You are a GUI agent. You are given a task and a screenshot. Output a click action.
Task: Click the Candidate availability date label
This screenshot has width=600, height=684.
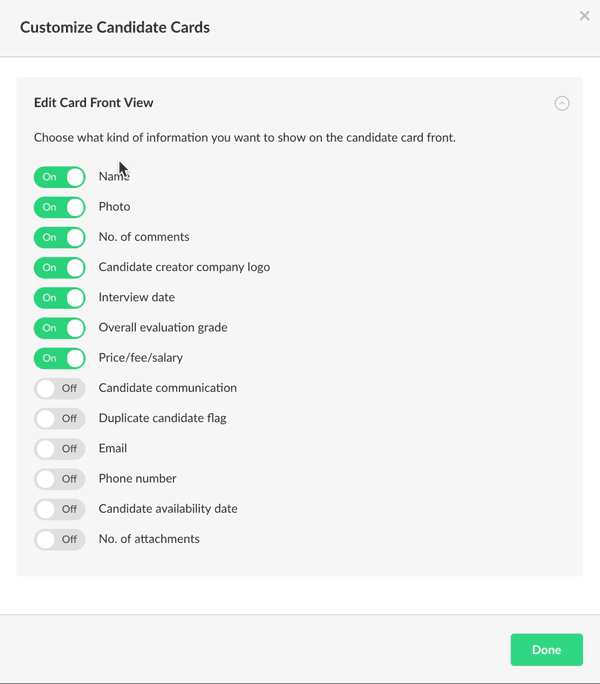tap(168, 509)
